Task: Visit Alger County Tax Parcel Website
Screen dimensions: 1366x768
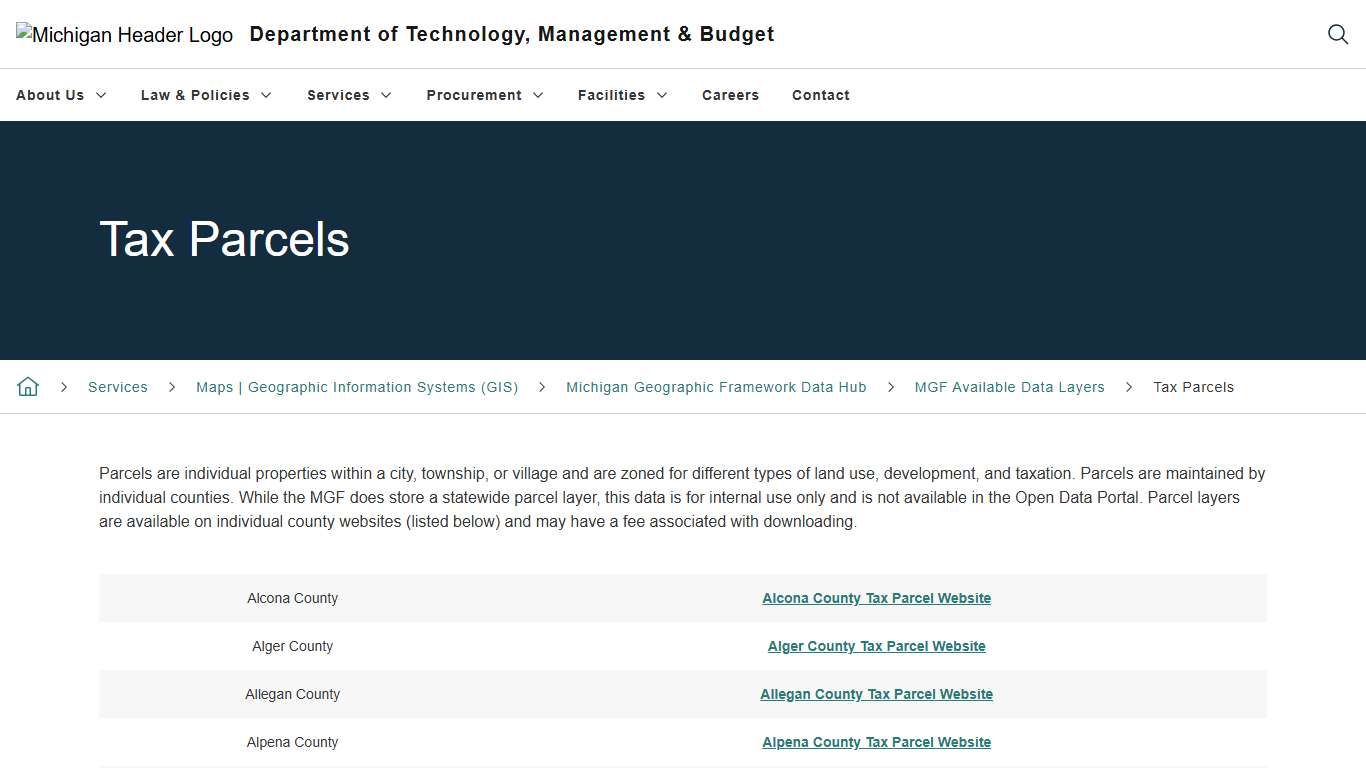Action: coord(876,646)
